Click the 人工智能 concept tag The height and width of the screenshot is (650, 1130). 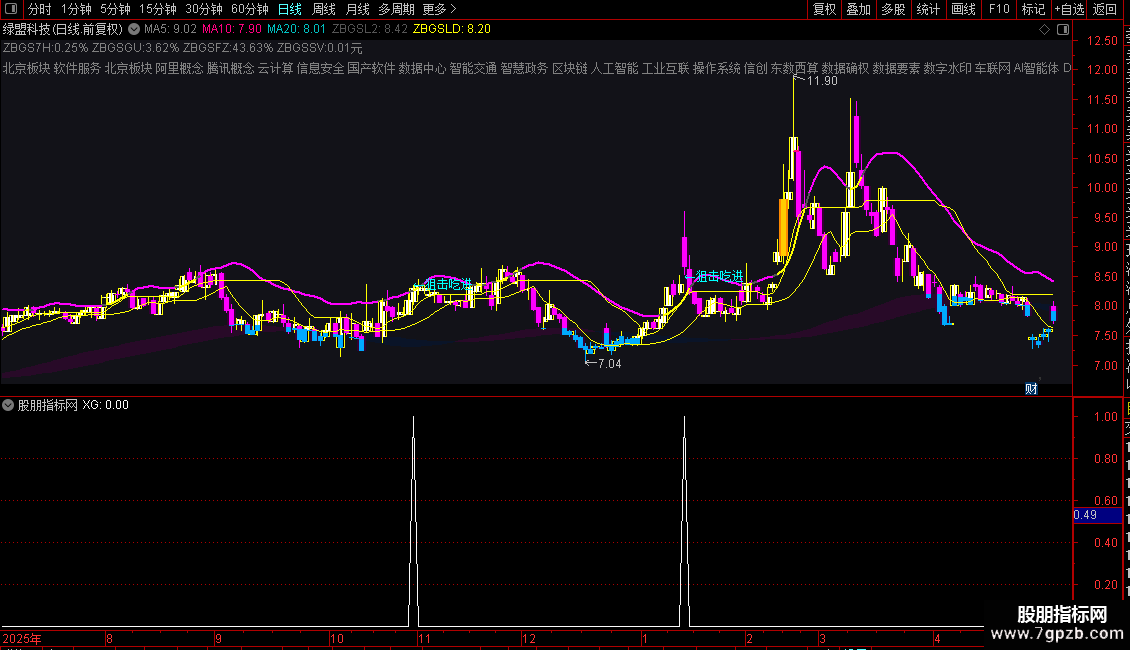pos(614,68)
